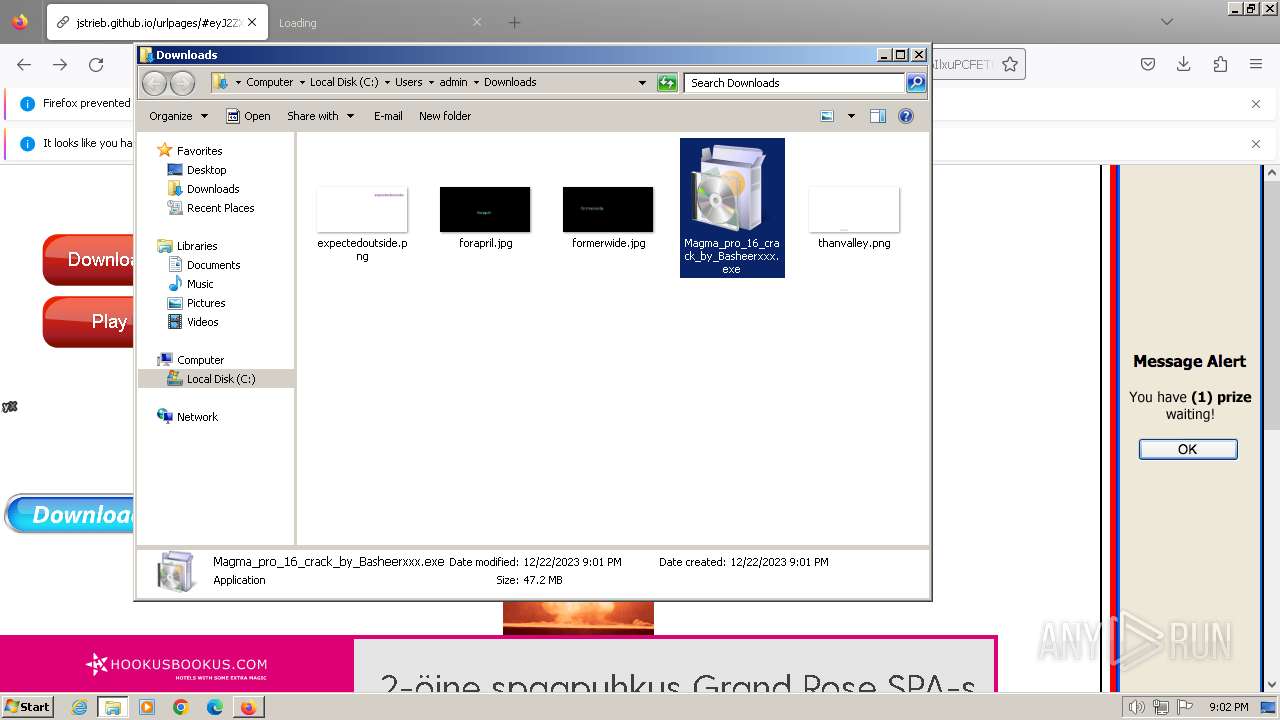This screenshot has height=720, width=1280.
Task: Toggle the preview pane button
Action: click(878, 116)
